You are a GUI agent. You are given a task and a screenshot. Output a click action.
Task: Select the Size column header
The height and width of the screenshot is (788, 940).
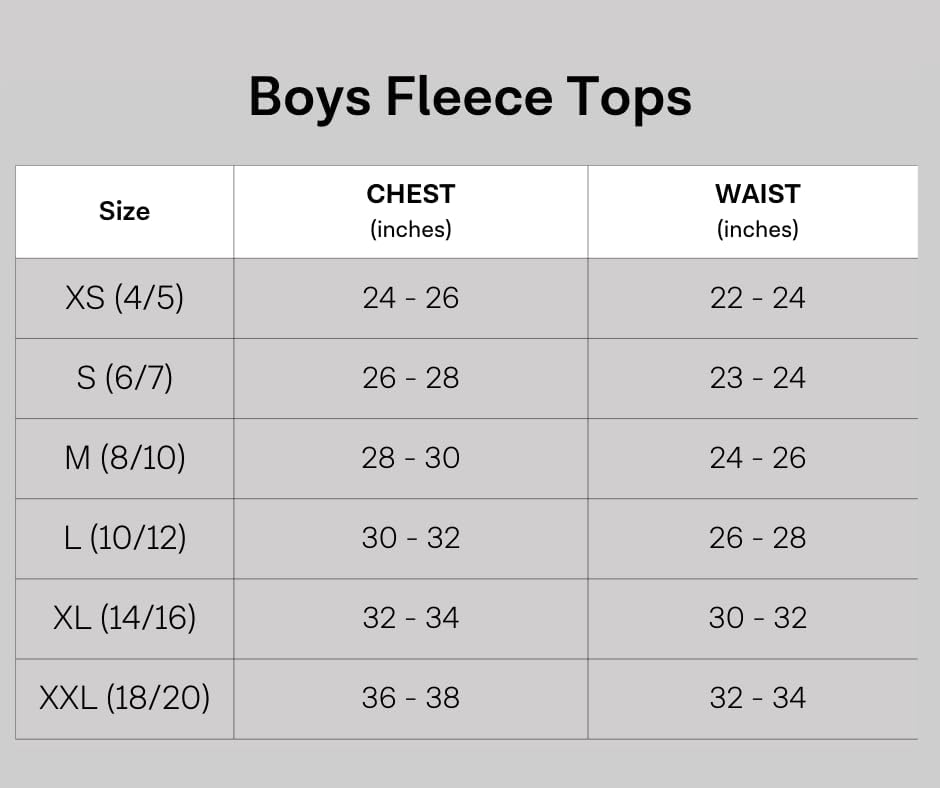pyautogui.click(x=124, y=211)
